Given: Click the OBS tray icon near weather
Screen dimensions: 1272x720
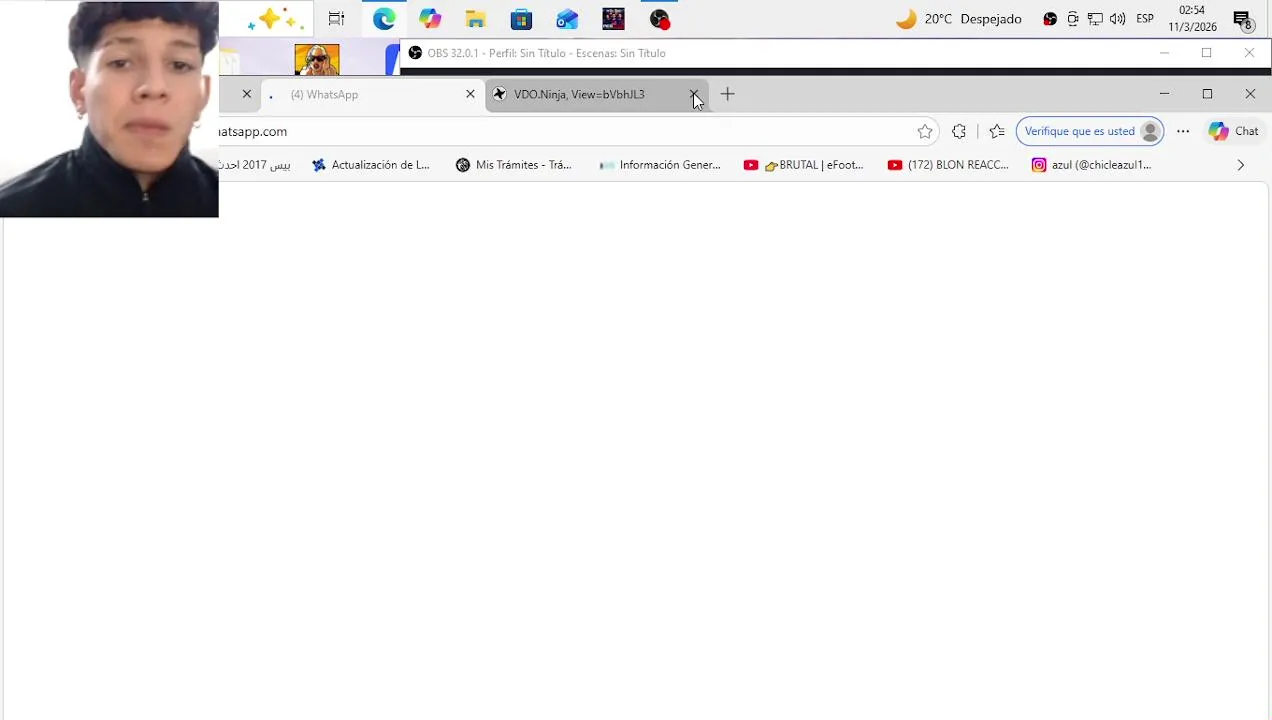Looking at the screenshot, I should click(x=1050, y=19).
